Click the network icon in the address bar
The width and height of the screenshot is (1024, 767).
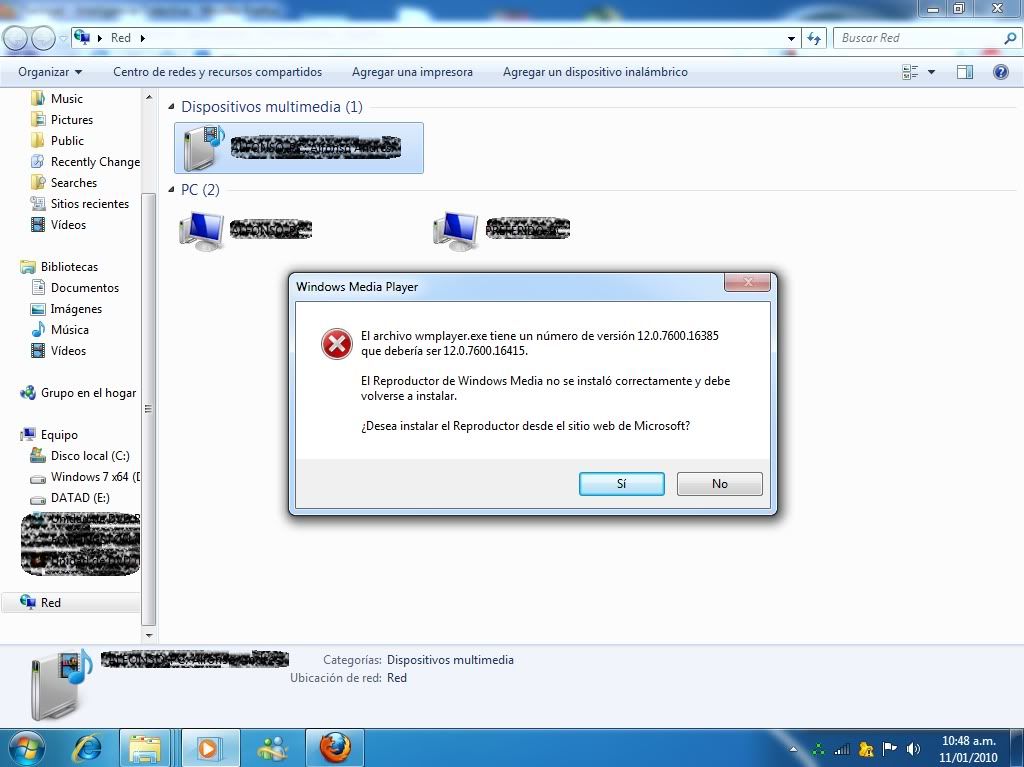(x=82, y=38)
